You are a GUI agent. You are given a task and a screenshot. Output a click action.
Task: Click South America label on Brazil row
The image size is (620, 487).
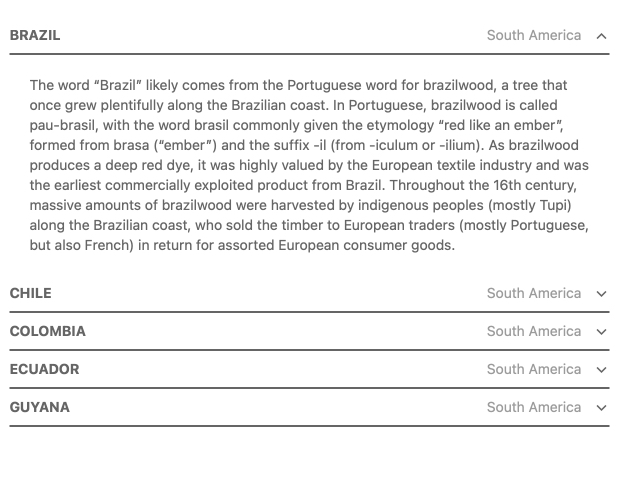tap(534, 36)
